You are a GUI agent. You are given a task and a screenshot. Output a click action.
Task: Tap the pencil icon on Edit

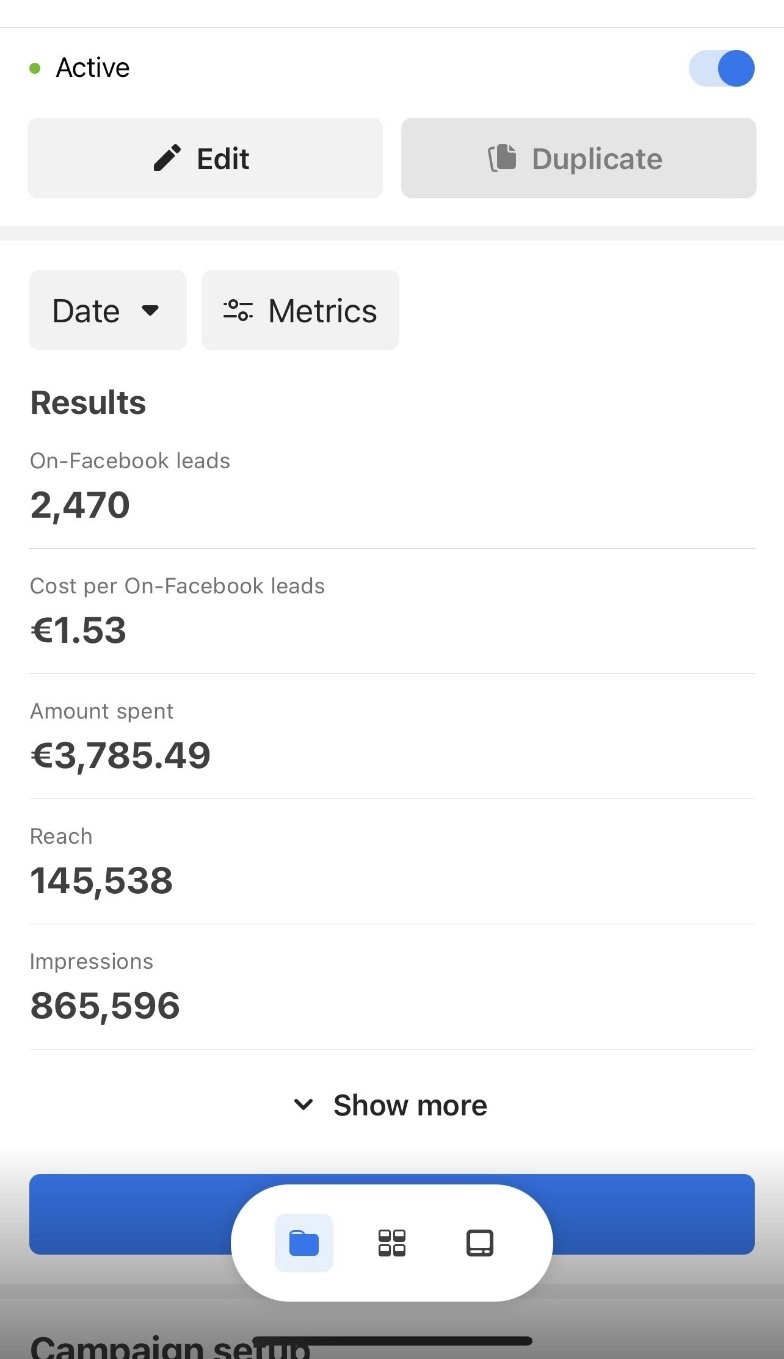[x=167, y=158]
